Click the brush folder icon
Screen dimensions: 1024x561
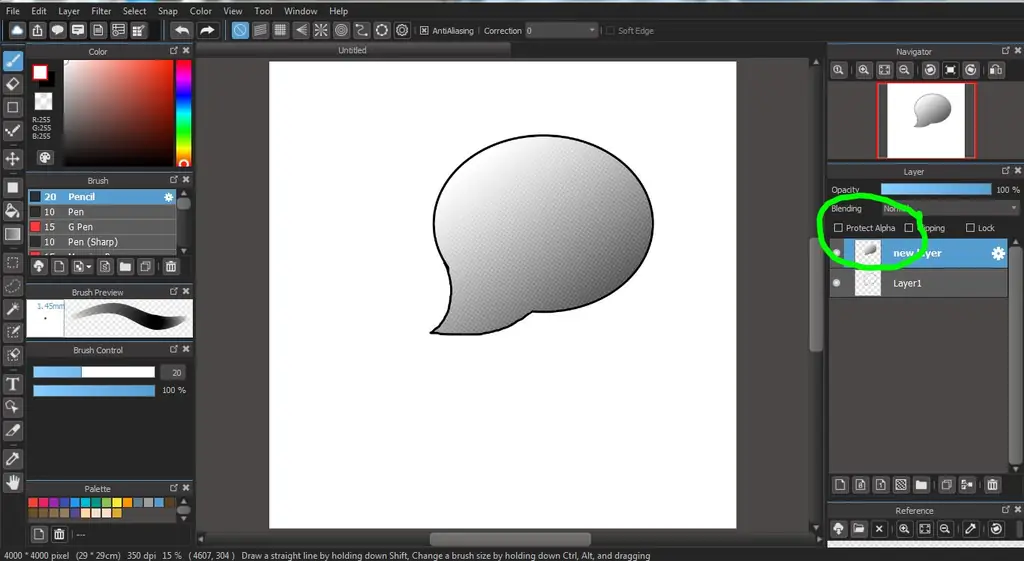tap(125, 266)
